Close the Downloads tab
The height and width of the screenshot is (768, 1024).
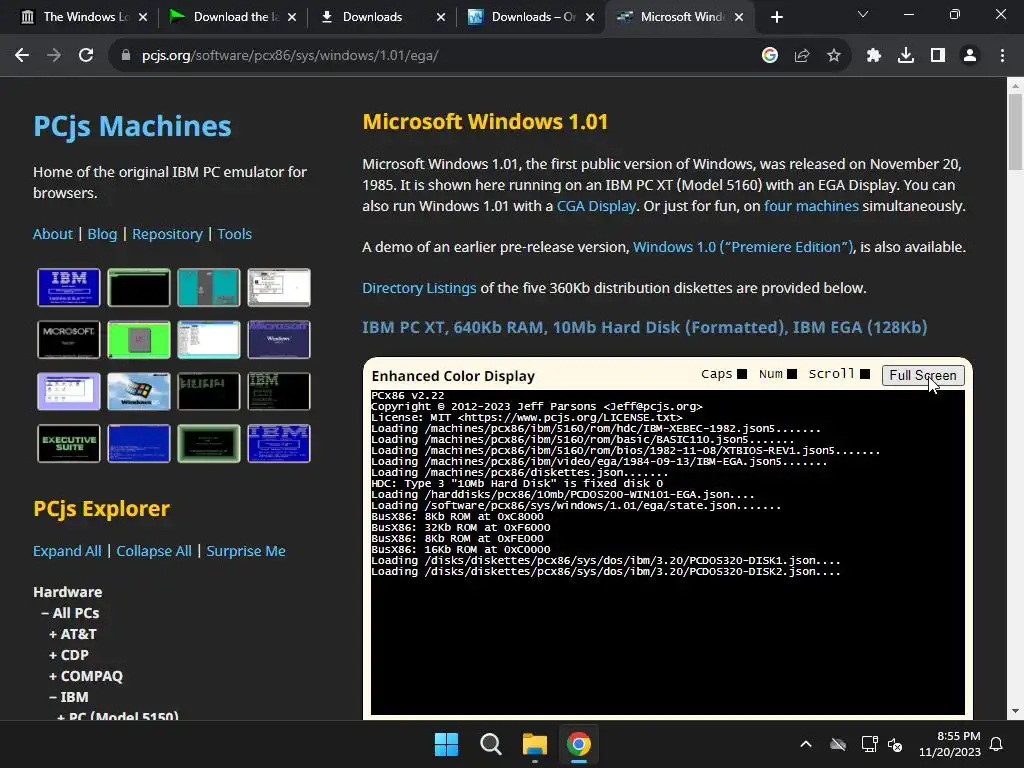pyautogui.click(x=441, y=17)
